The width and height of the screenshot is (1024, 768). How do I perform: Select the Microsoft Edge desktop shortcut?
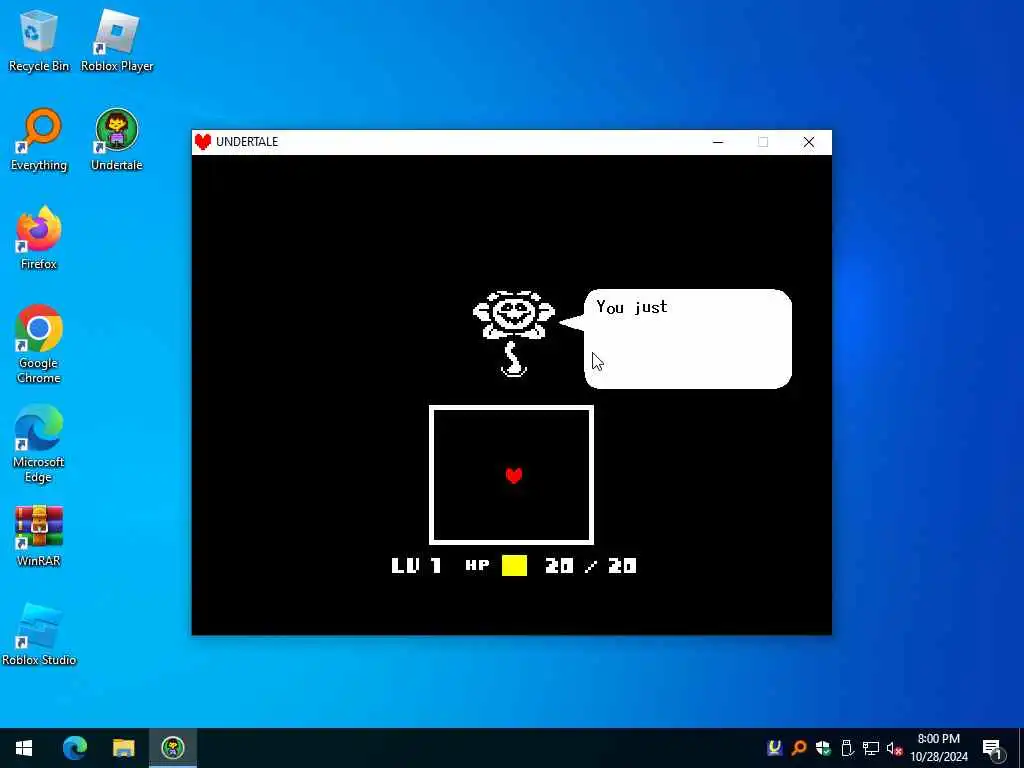39,444
